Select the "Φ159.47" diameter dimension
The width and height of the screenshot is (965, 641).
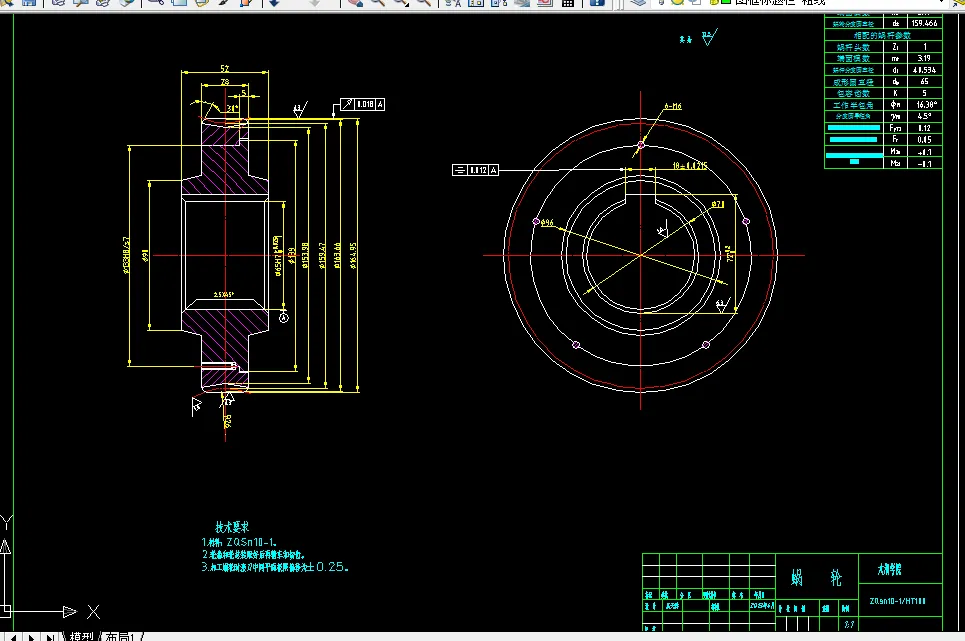[x=322, y=255]
